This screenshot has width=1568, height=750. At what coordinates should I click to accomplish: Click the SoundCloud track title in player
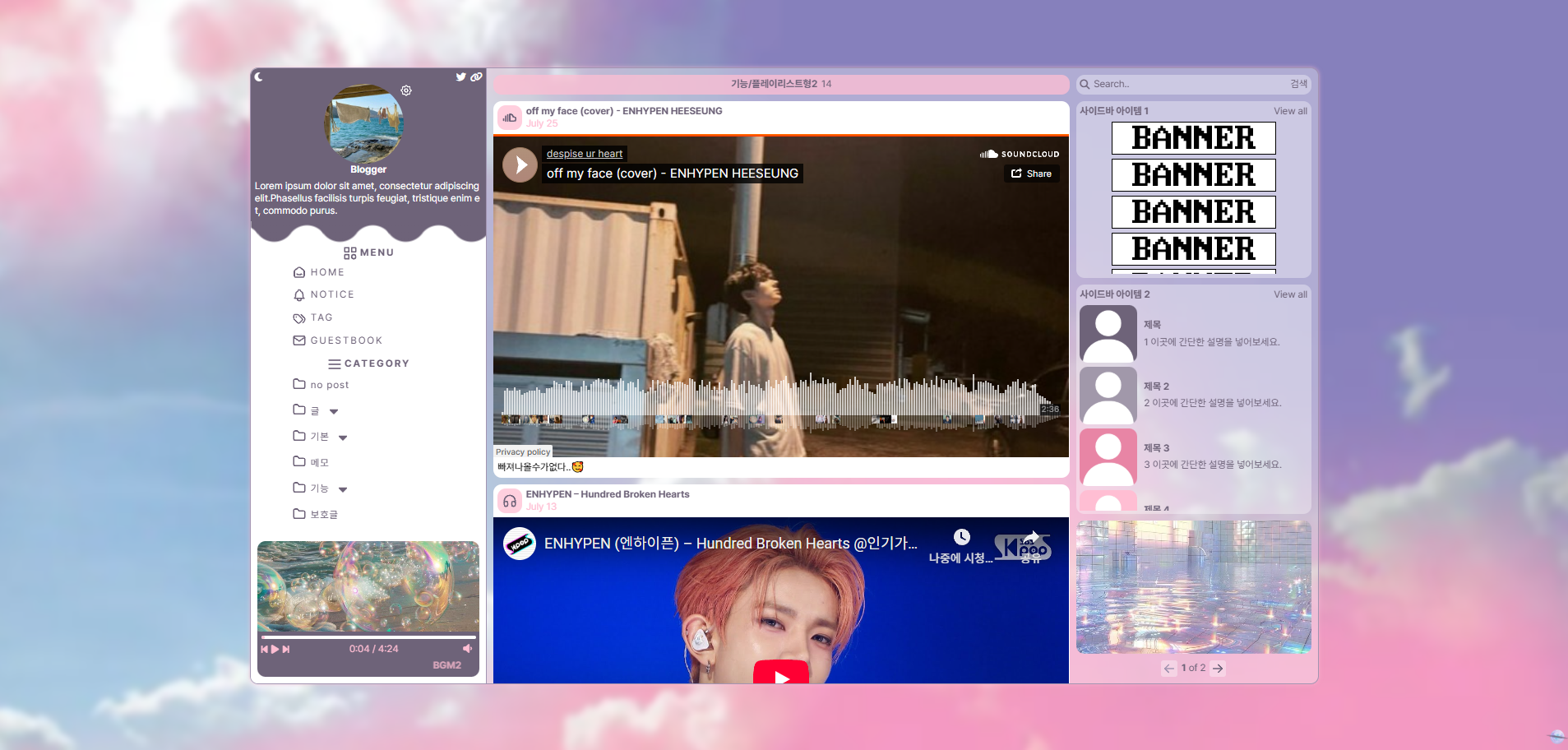point(673,174)
